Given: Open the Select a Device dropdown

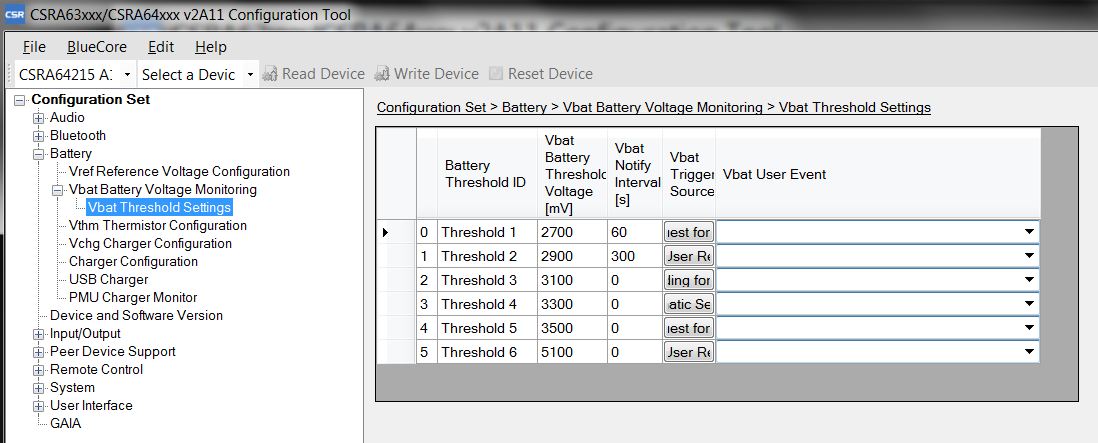Looking at the screenshot, I should click(x=250, y=75).
